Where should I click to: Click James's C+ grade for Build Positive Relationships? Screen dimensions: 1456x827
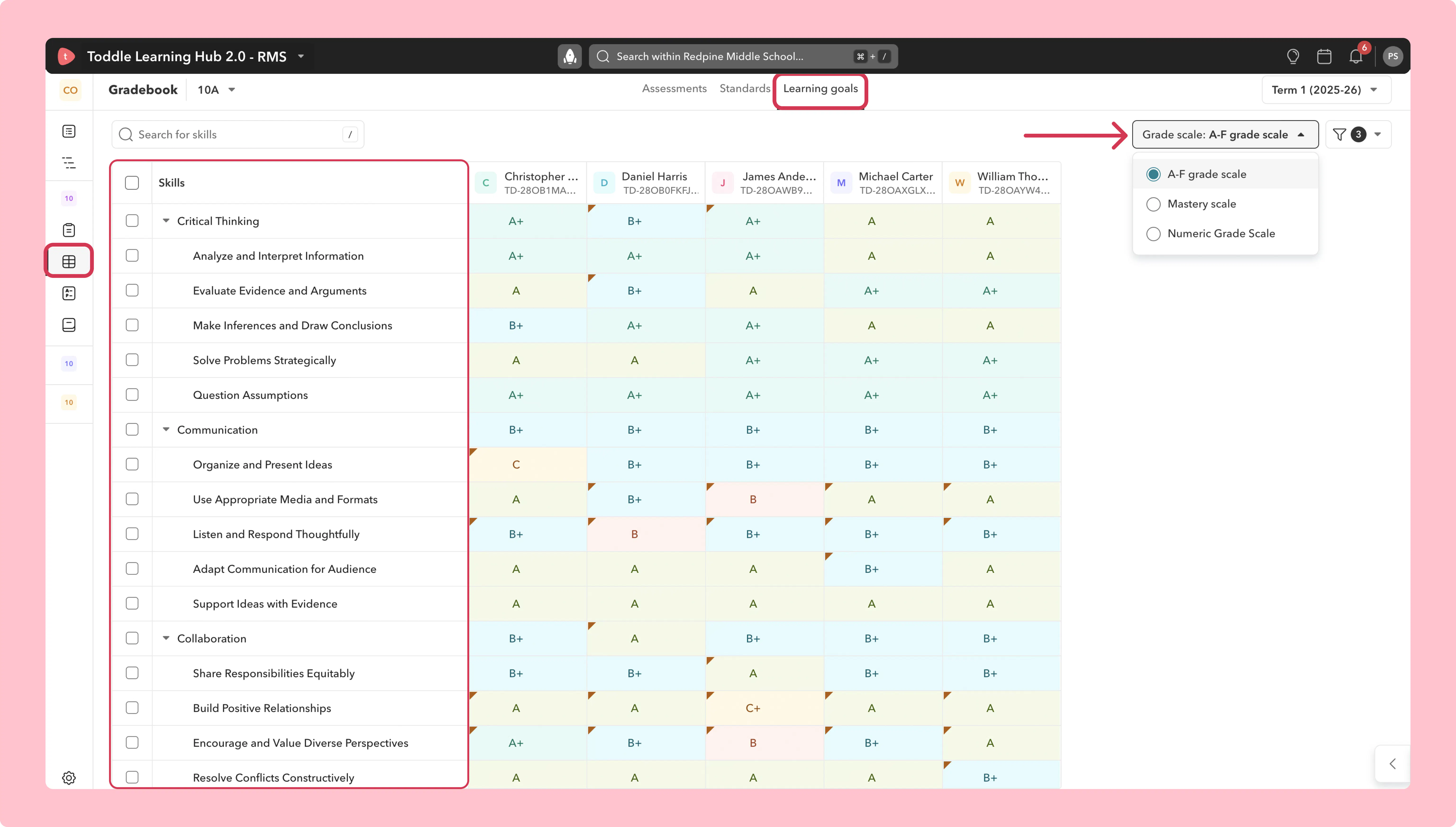point(764,708)
